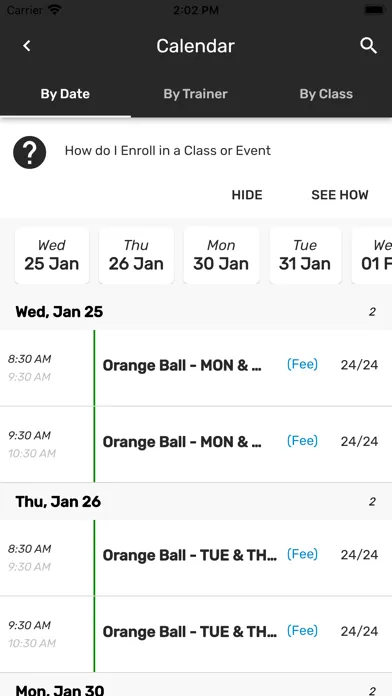392x696 pixels.
Task: Select the Wed 25 Jan date card
Action: 51,255
